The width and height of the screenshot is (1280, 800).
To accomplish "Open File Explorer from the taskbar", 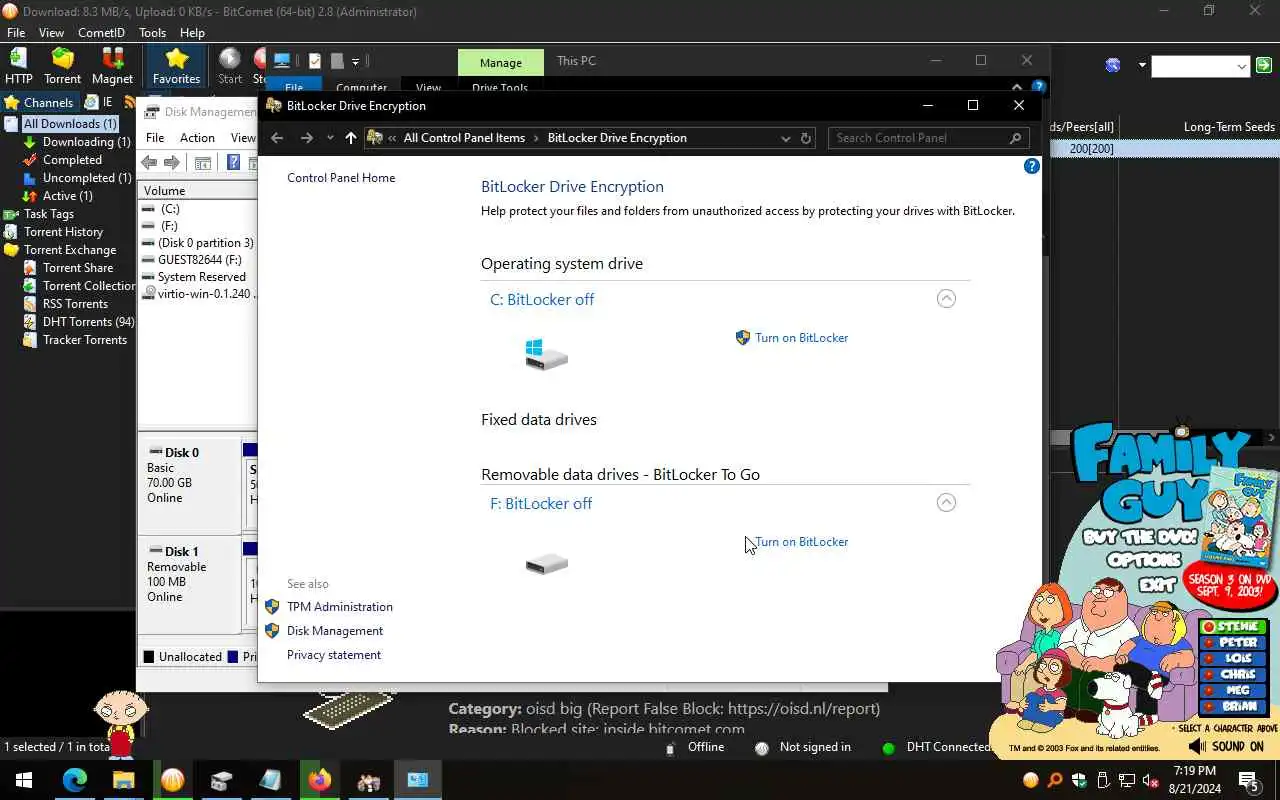I will pos(123,780).
